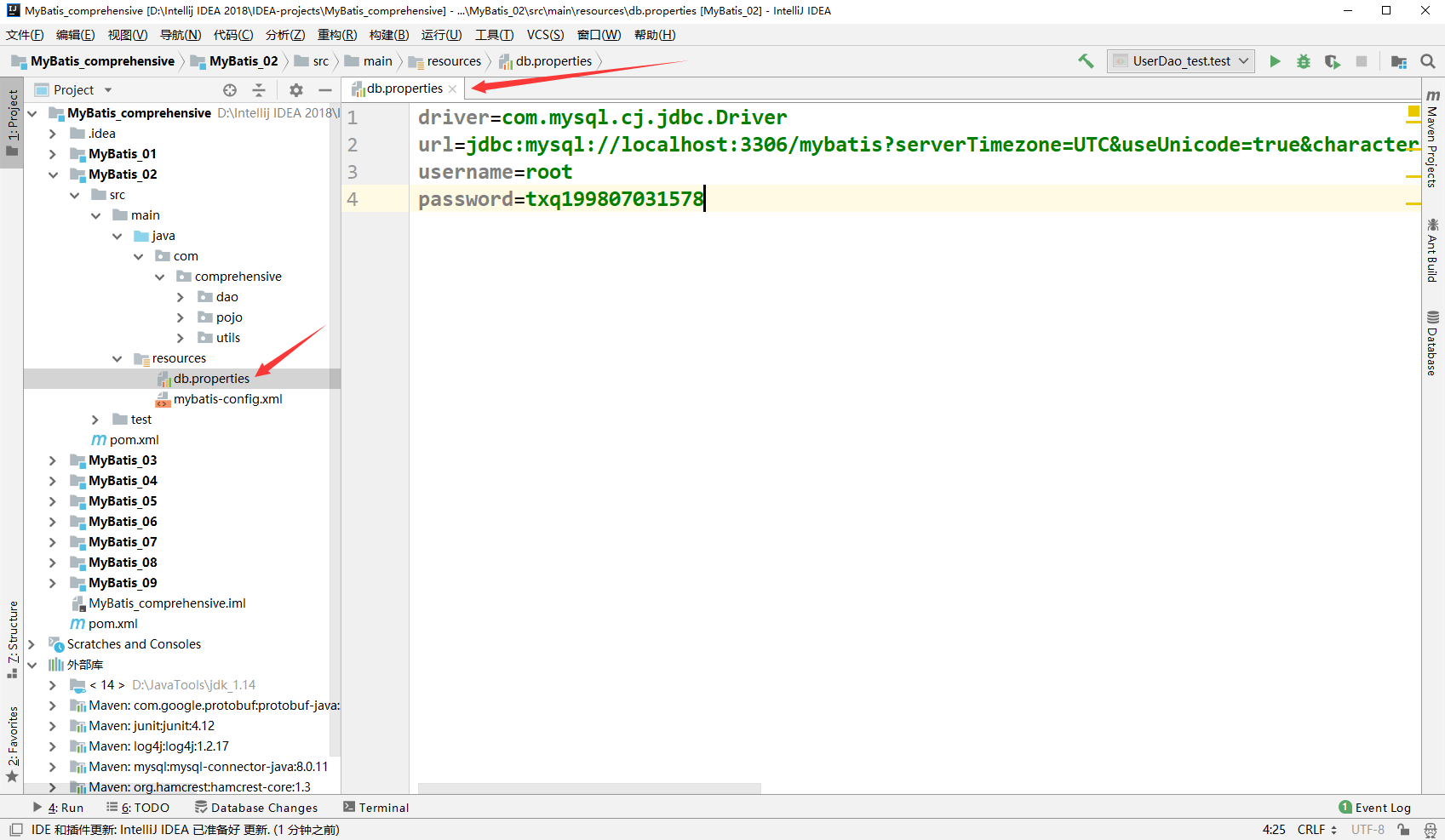Viewport: 1445px width, 840px height.
Task: Click the Scroll from Source target icon
Action: [230, 90]
